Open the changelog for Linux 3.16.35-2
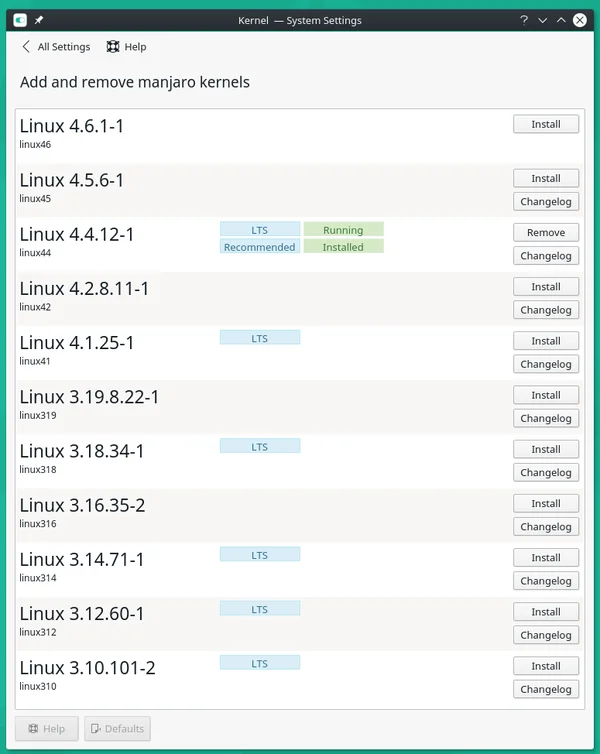This screenshot has height=754, width=600. (x=545, y=527)
